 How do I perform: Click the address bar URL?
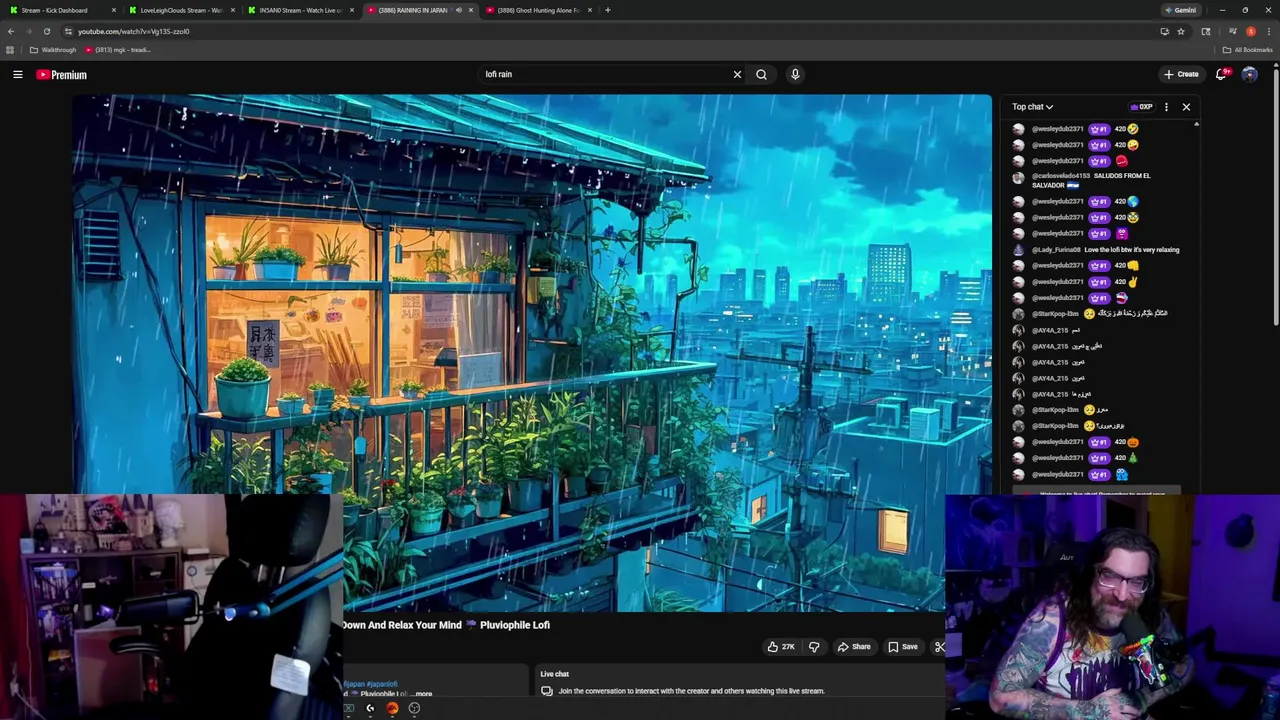pyautogui.click(x=134, y=31)
